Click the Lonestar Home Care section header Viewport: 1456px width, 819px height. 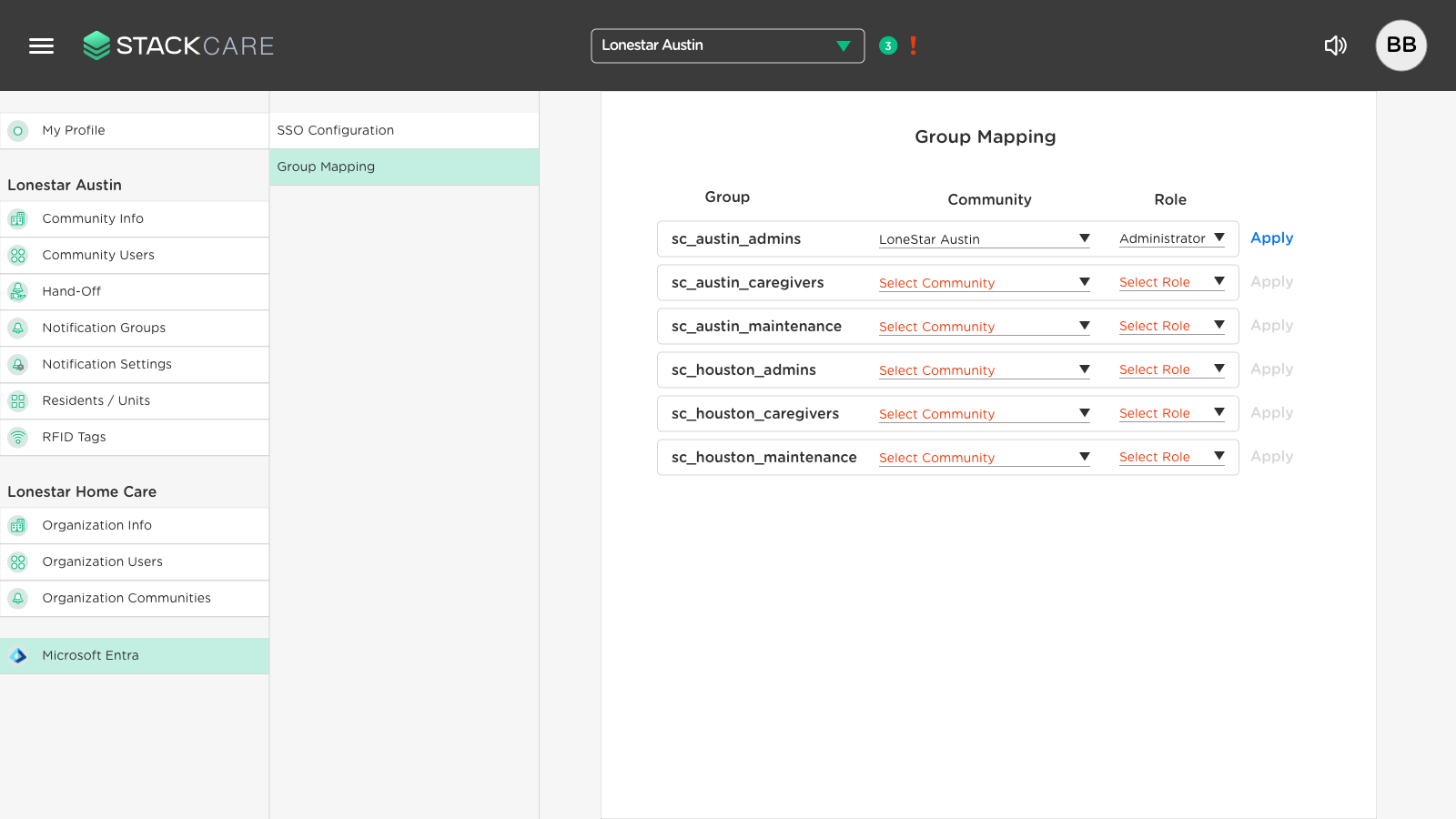[x=82, y=492]
